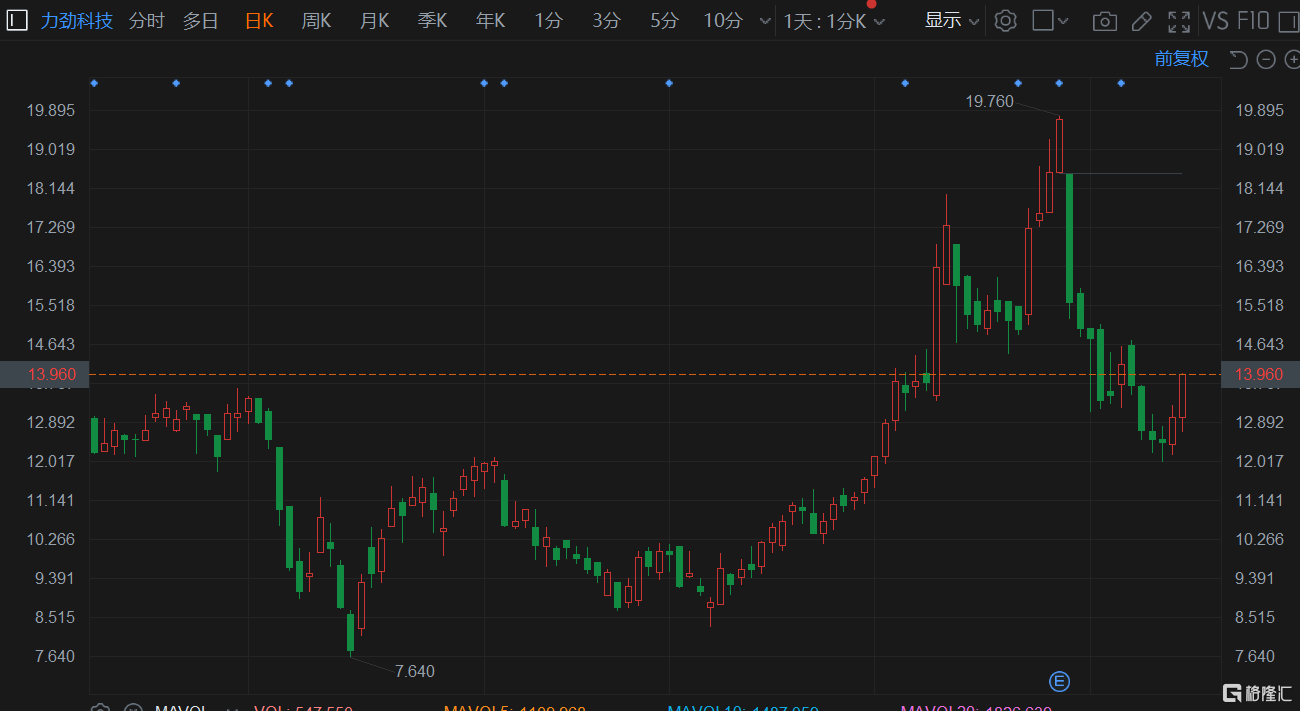Select the pencil drawing tool
The image size is (1300, 711).
[1141, 21]
